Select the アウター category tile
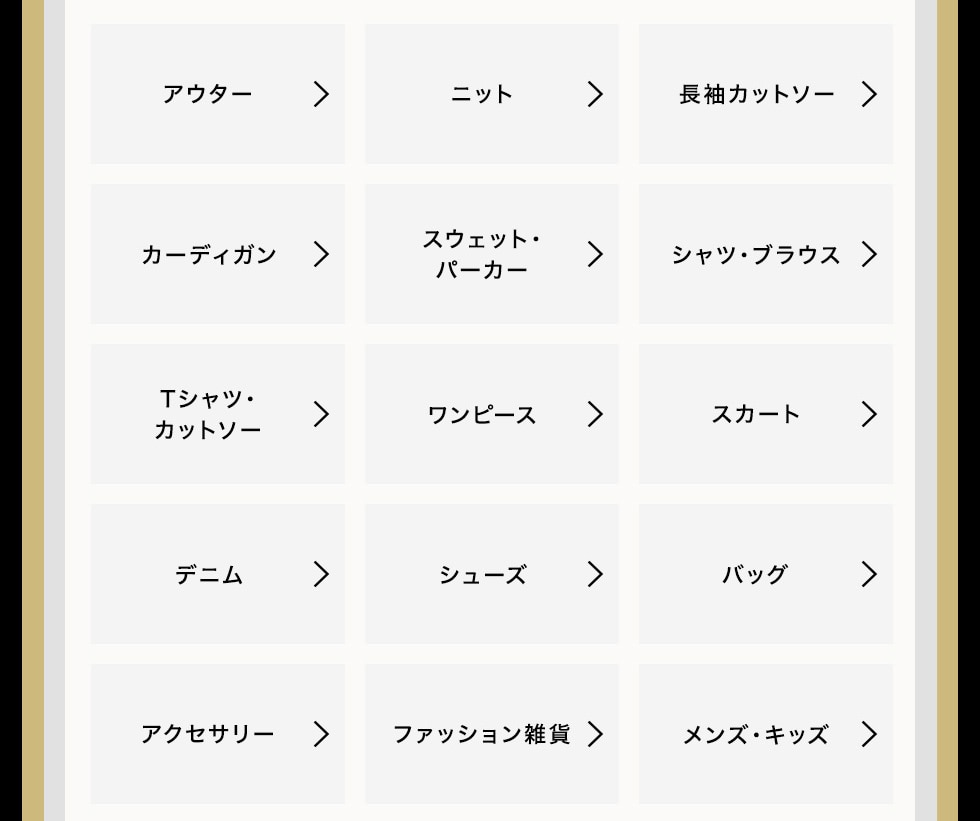 [x=208, y=94]
